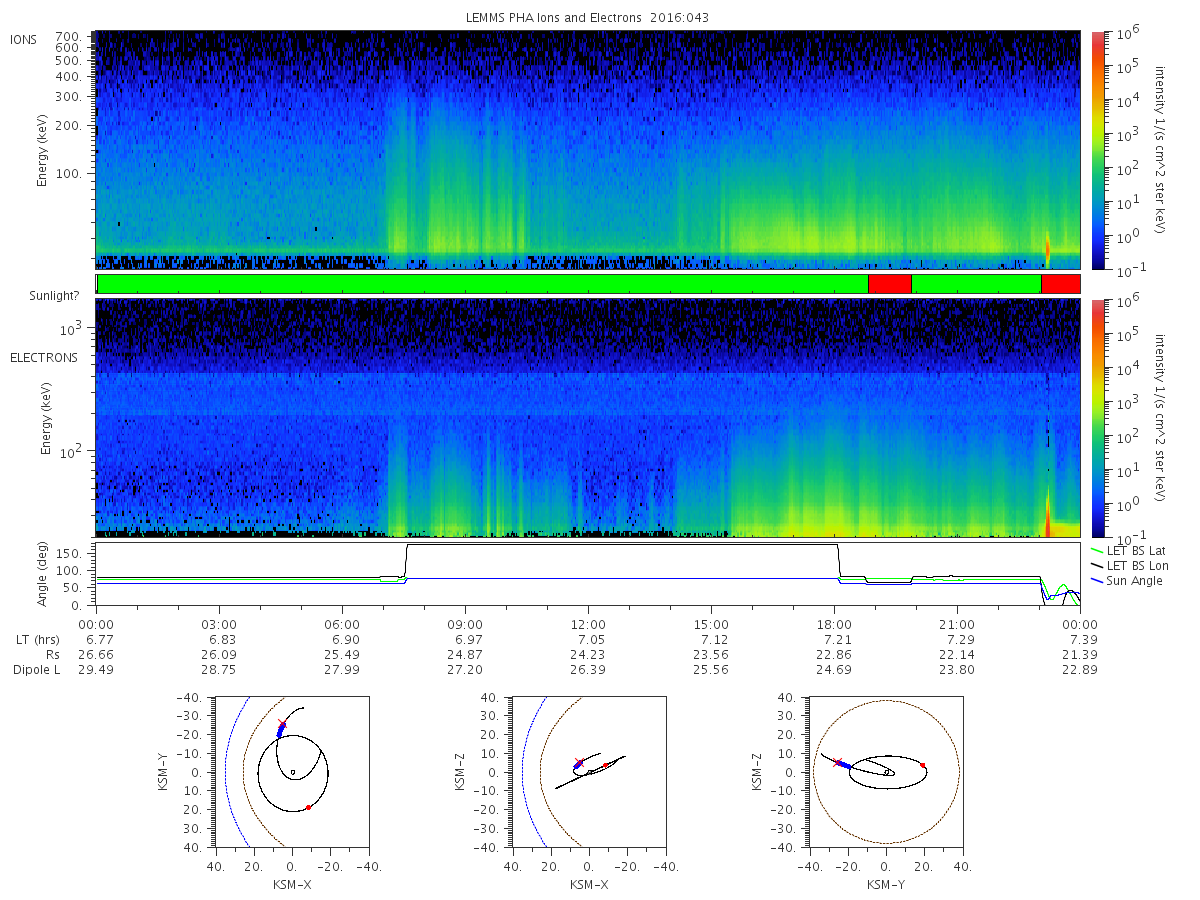Click the electron intensity color bar
The width and height of the screenshot is (1200, 900).
tap(1098, 418)
